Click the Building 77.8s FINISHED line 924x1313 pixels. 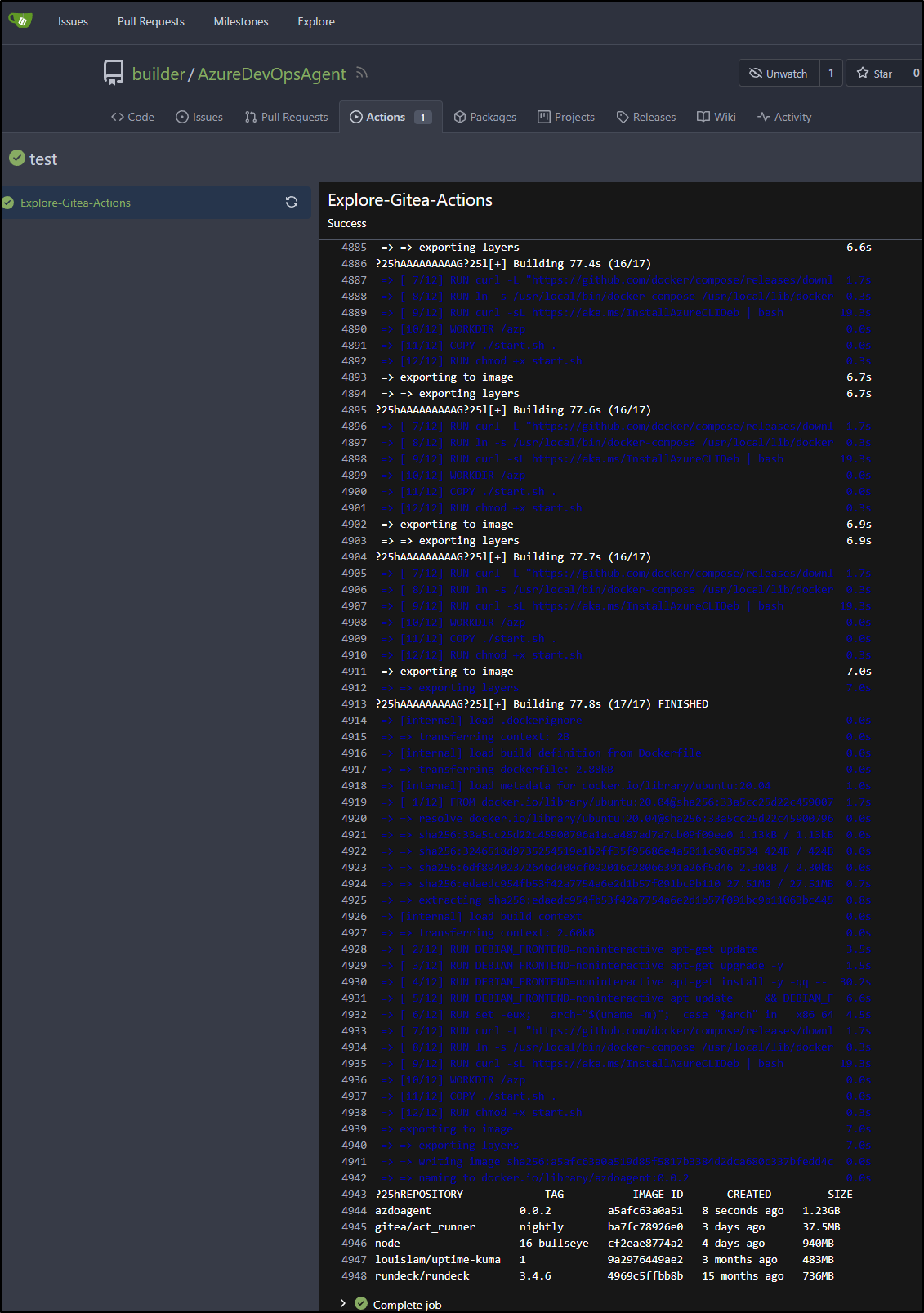click(x=542, y=703)
